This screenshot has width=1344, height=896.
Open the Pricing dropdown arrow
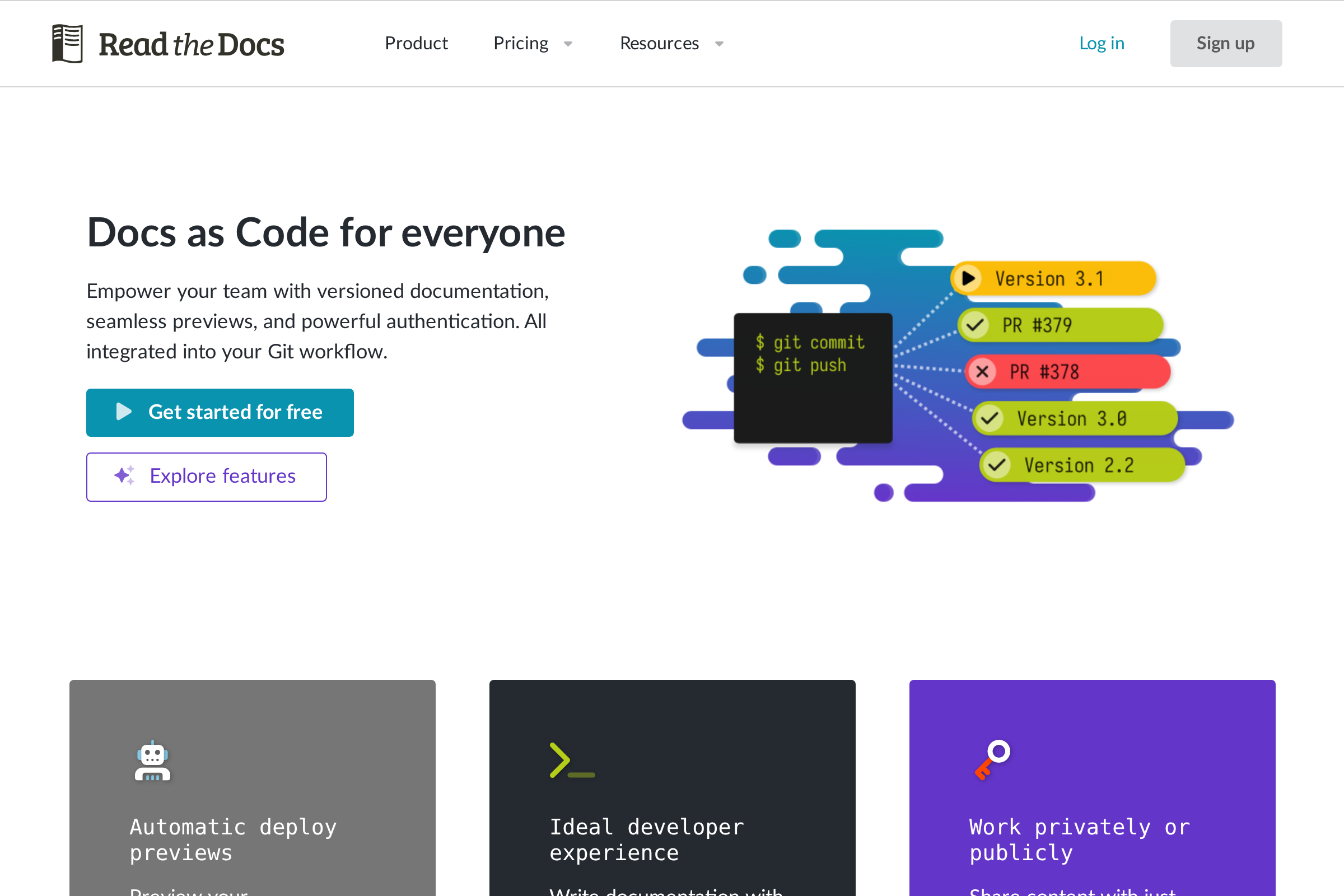point(568,44)
